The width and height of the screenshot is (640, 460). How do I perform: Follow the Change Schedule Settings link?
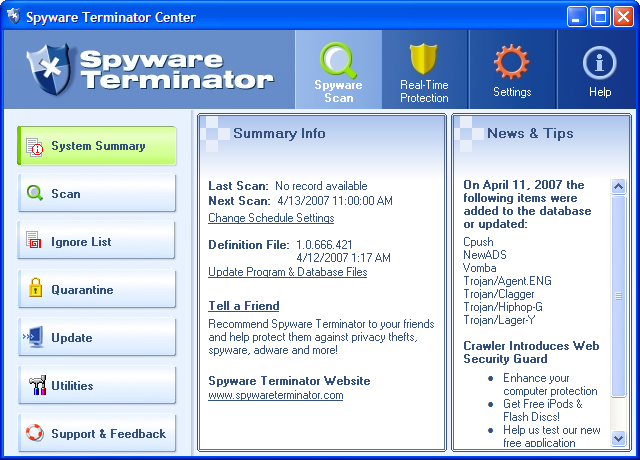(271, 218)
